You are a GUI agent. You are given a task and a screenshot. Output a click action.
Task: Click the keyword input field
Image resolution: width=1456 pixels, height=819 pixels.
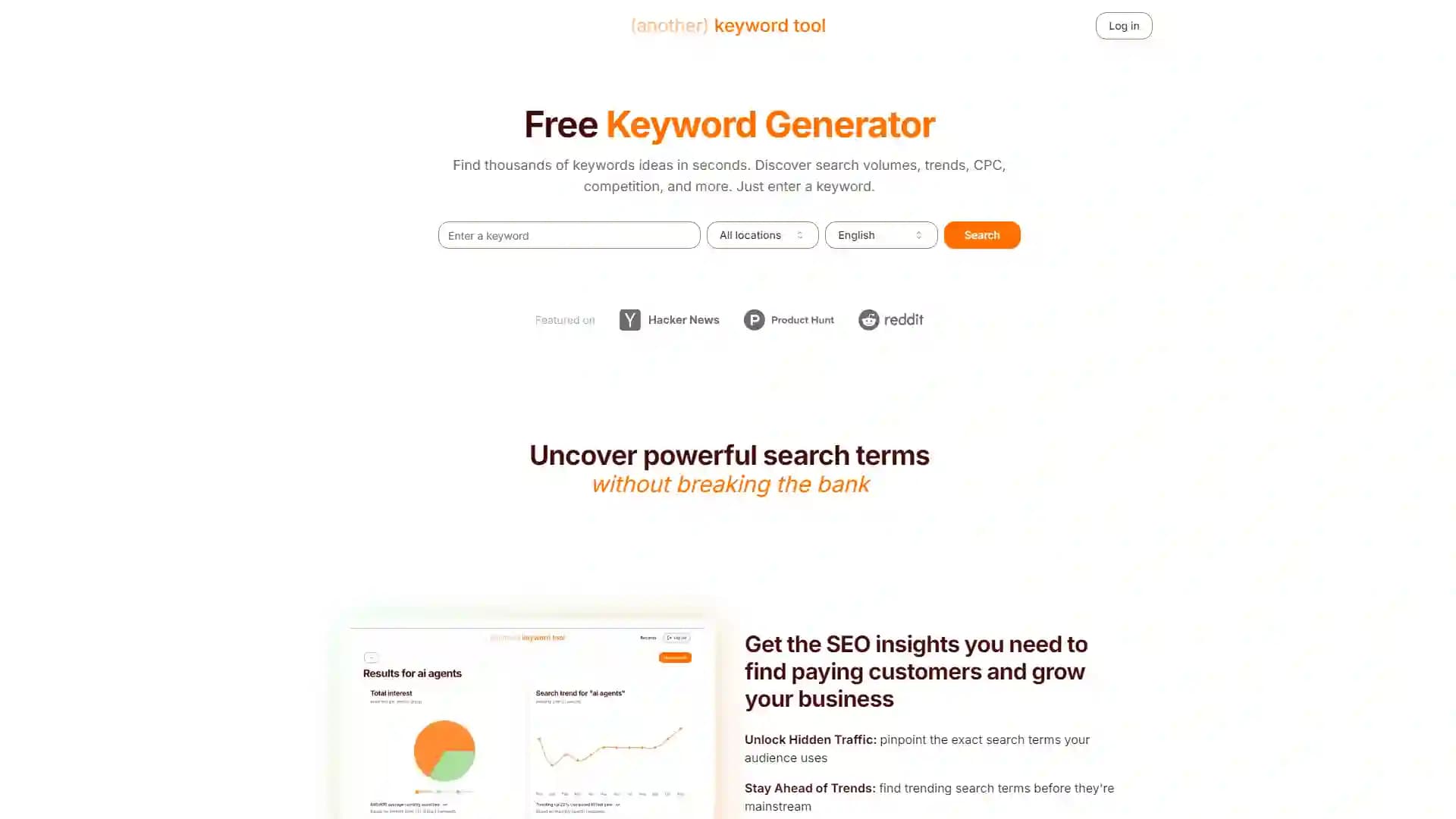[x=569, y=234]
